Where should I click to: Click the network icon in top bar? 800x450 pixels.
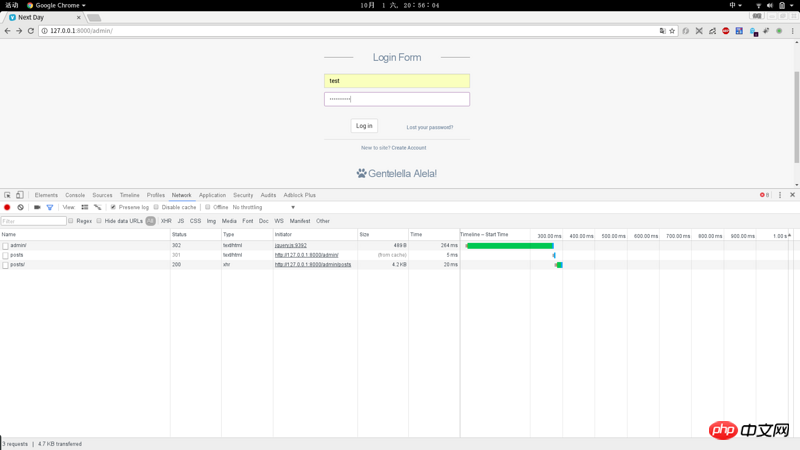click(759, 5)
